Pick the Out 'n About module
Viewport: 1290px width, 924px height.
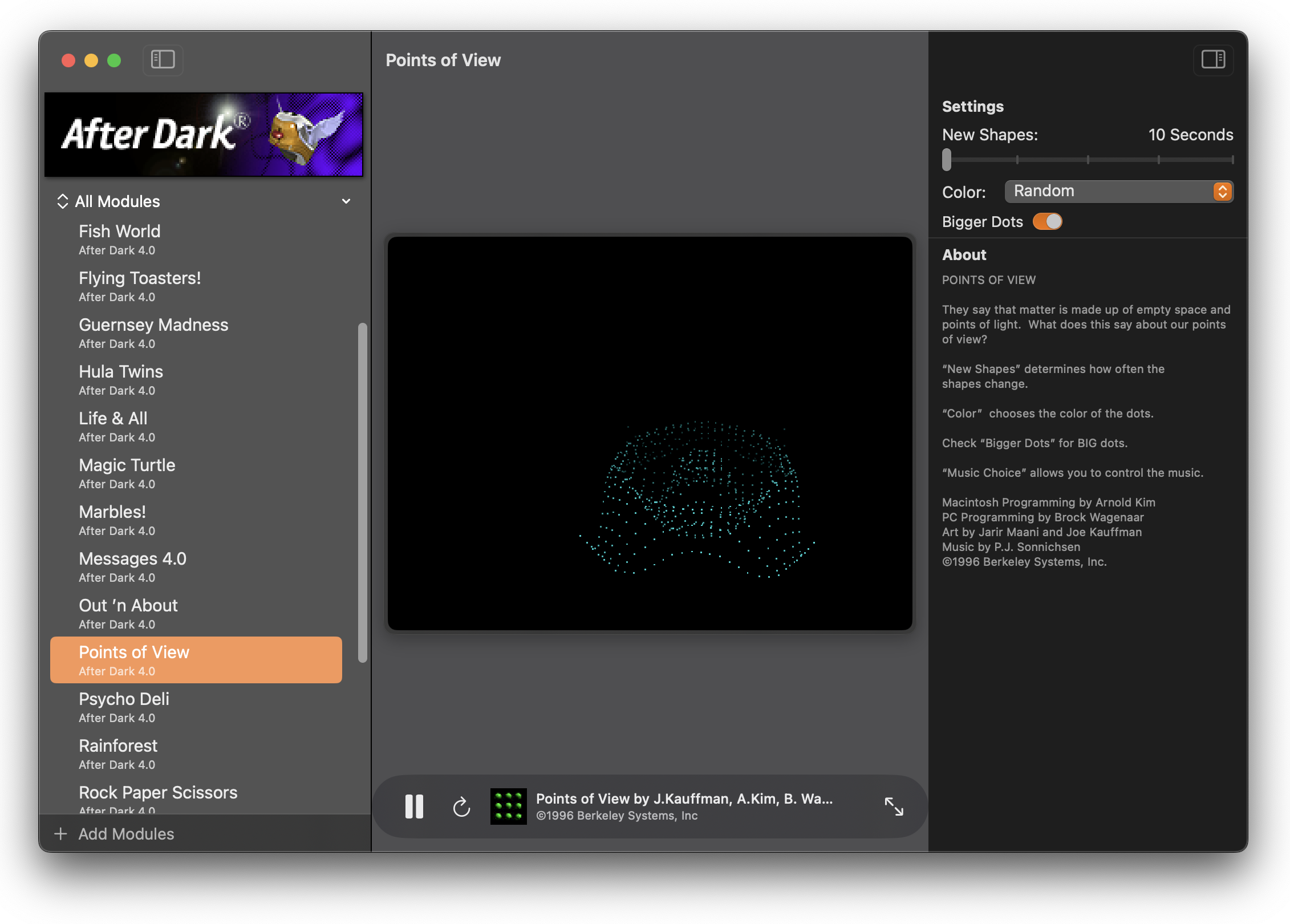click(x=196, y=613)
